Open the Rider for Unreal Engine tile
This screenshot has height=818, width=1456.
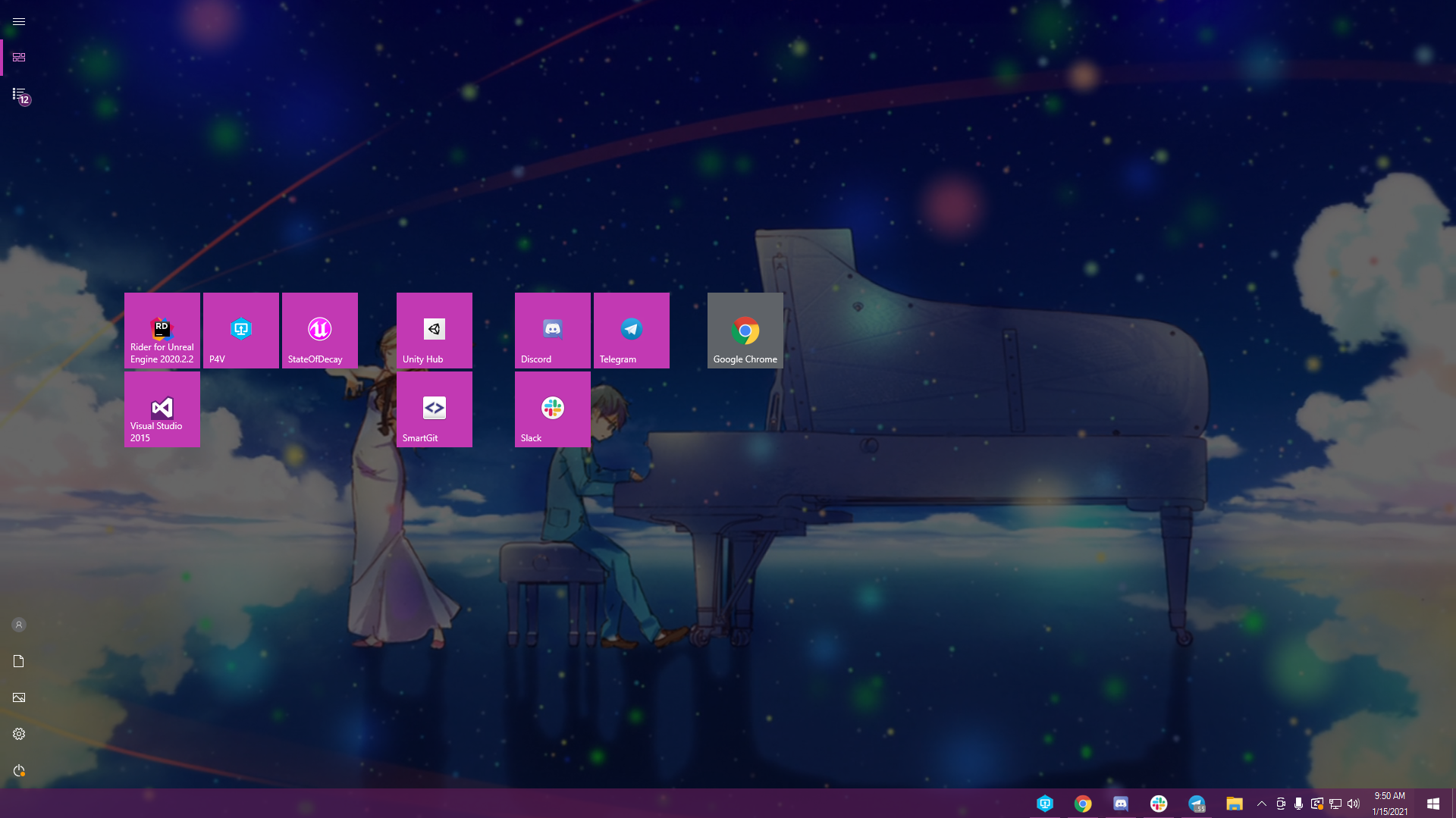pyautogui.click(x=162, y=331)
